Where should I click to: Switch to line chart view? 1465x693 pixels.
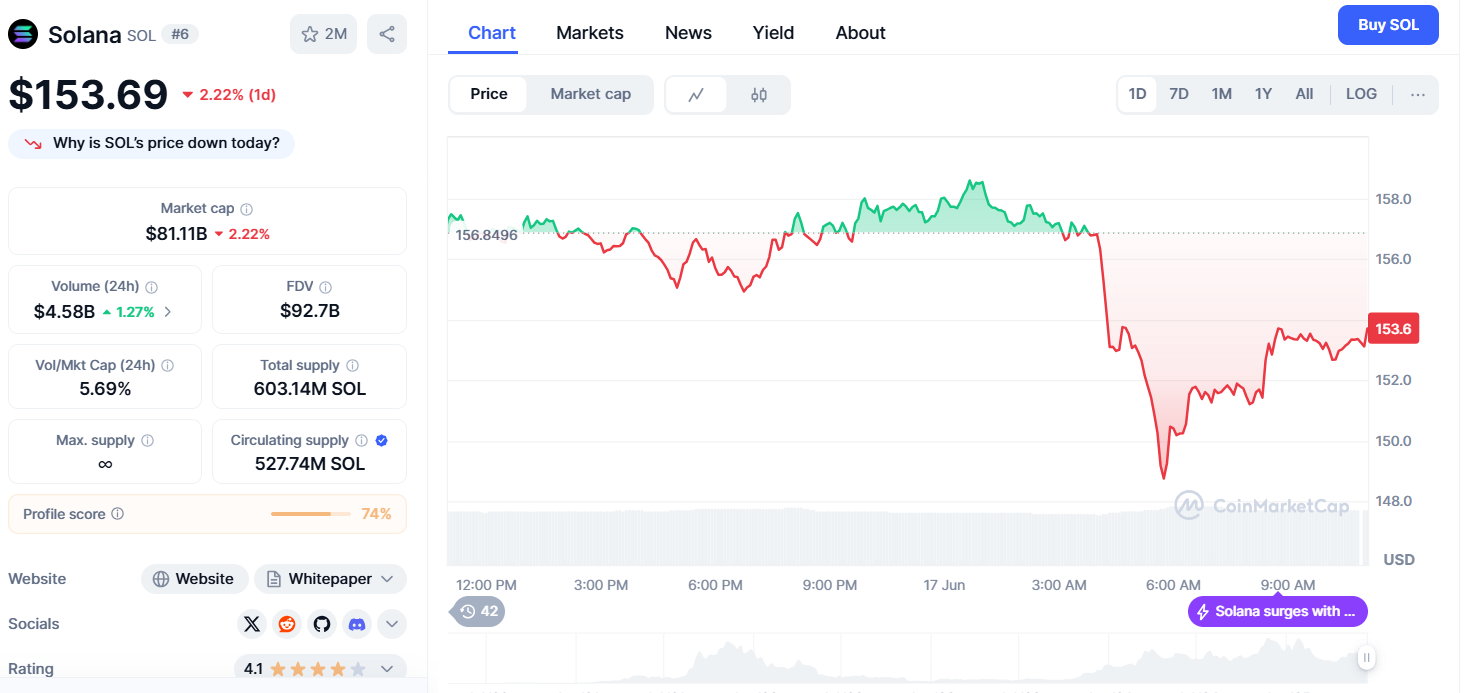[x=696, y=95]
